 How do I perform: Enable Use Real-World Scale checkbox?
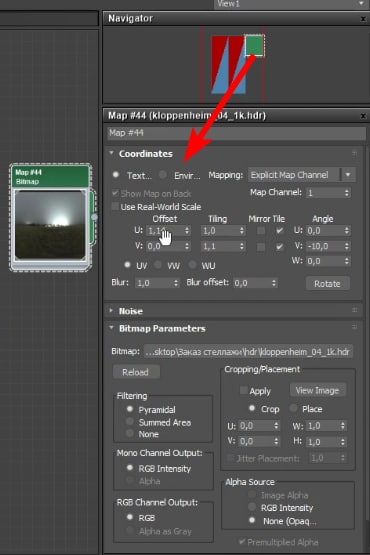pyautogui.click(x=115, y=206)
